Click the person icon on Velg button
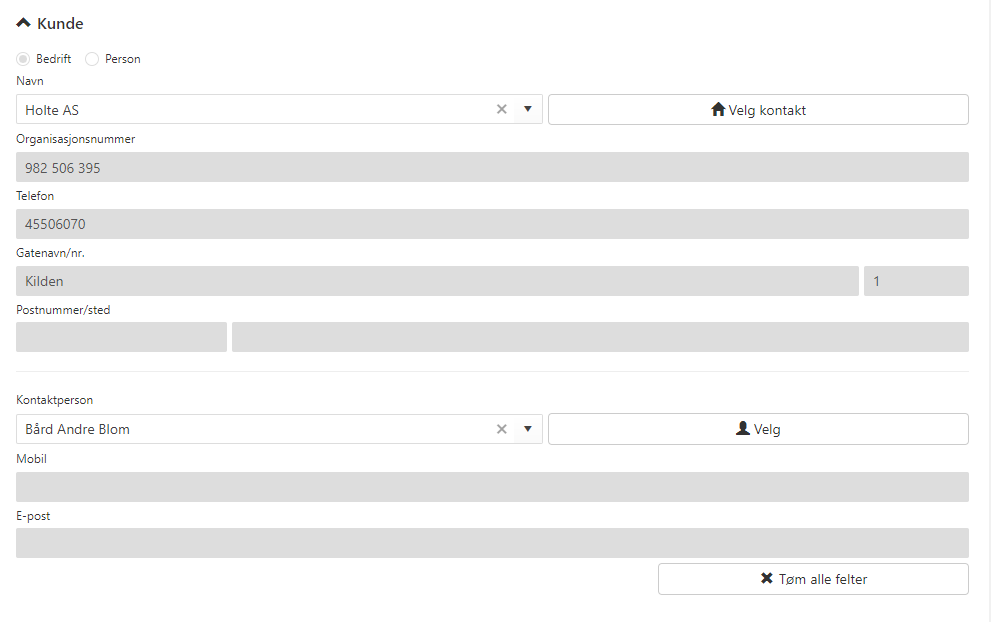Screen dimensions: 991x624 [x=742, y=429]
